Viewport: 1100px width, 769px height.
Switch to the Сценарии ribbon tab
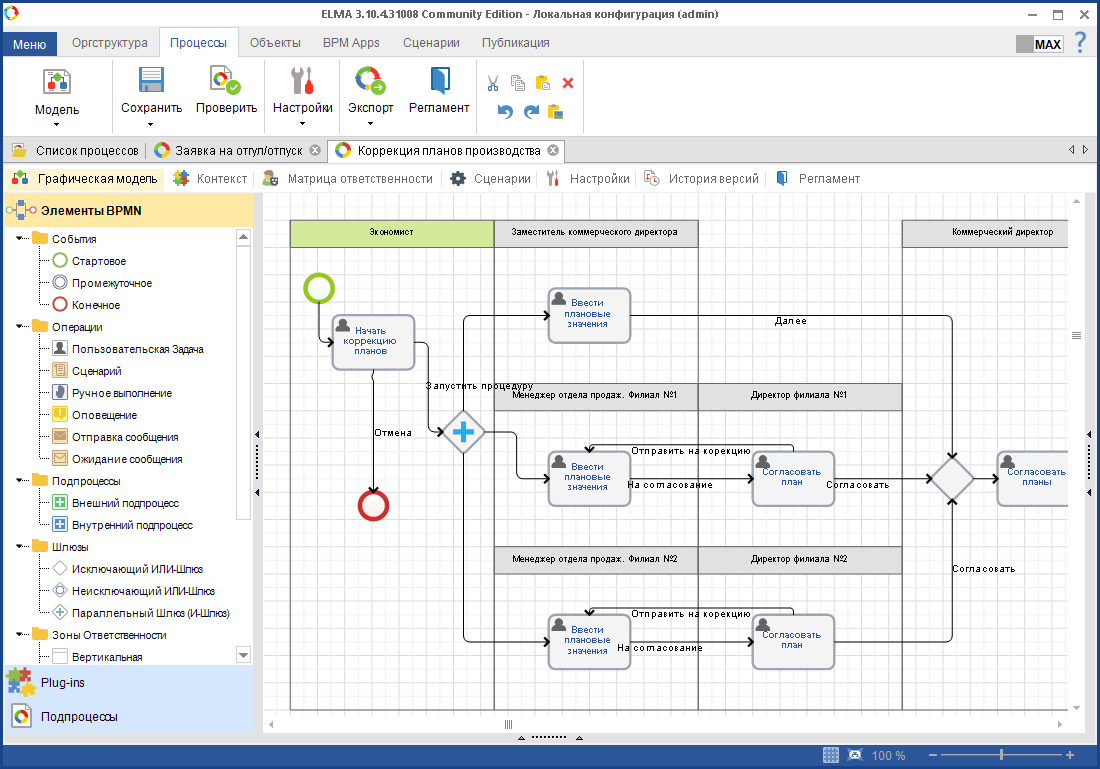[x=431, y=43]
